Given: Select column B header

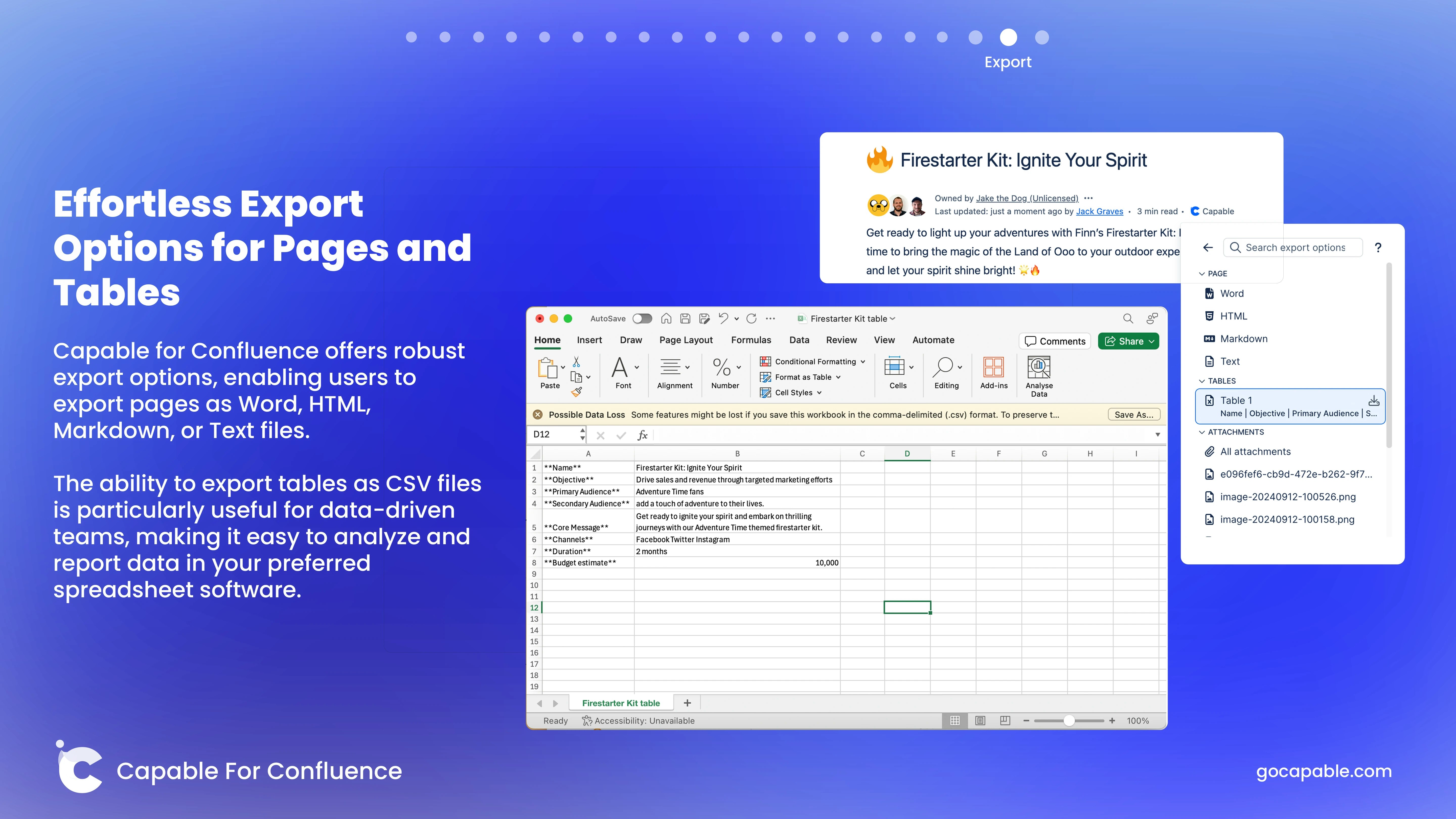Looking at the screenshot, I should pyautogui.click(x=737, y=454).
